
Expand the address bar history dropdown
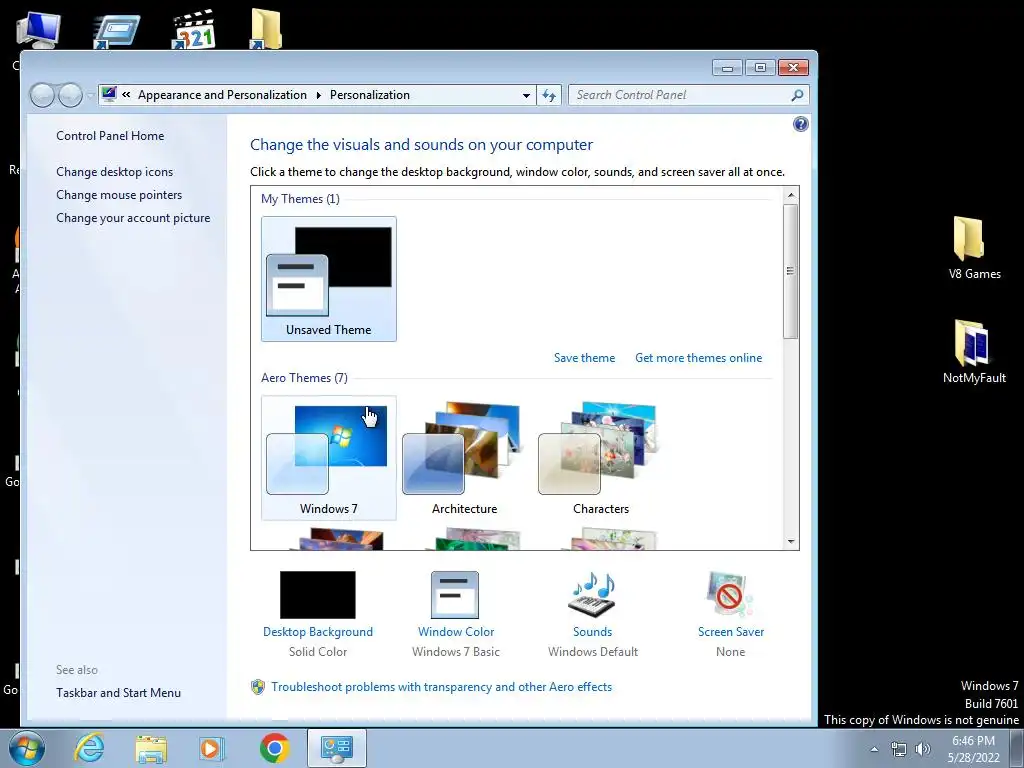(x=526, y=95)
